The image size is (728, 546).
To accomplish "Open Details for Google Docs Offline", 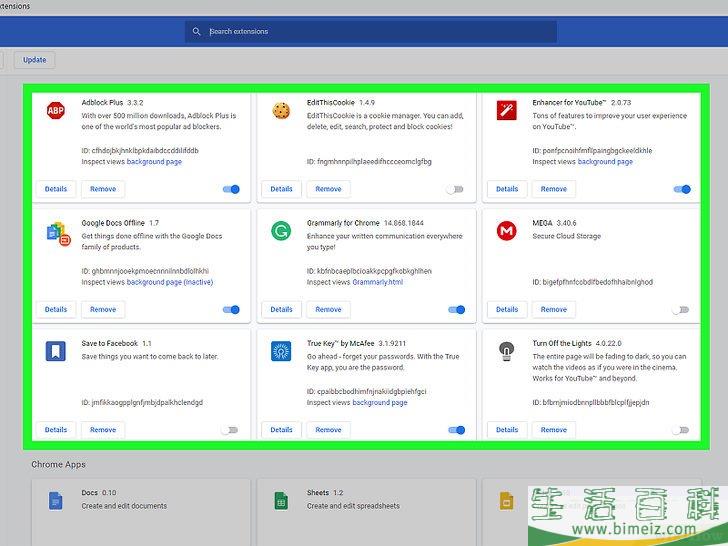I will pyautogui.click(x=56, y=309).
